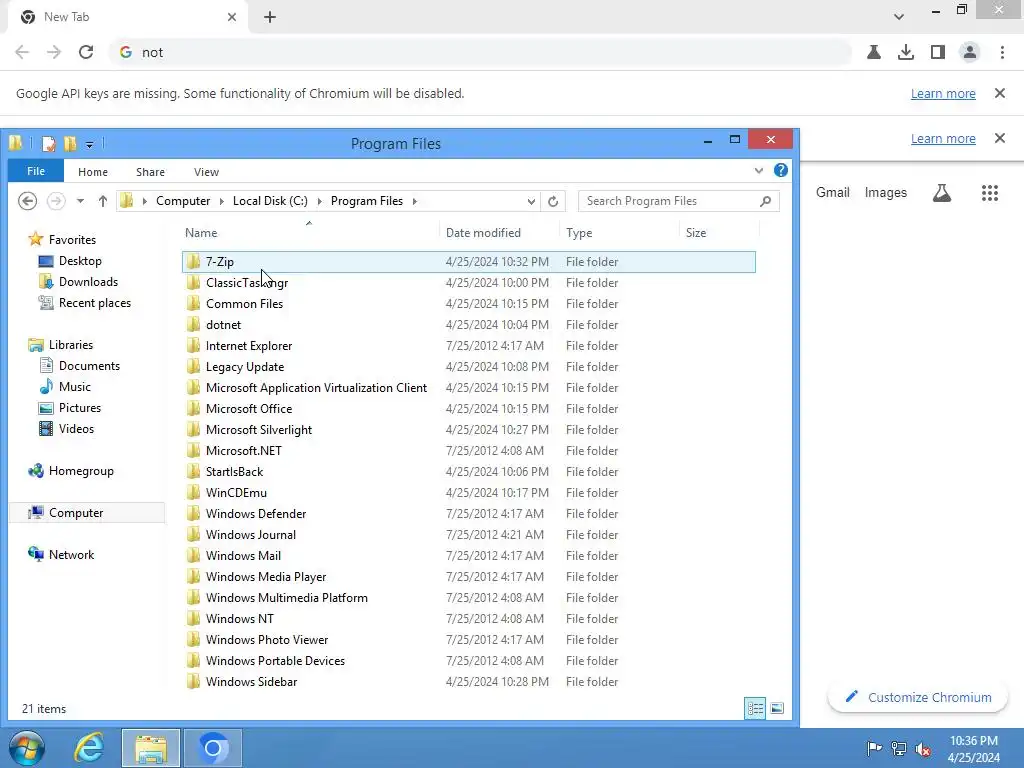Sort by Date modified column header

click(x=483, y=232)
